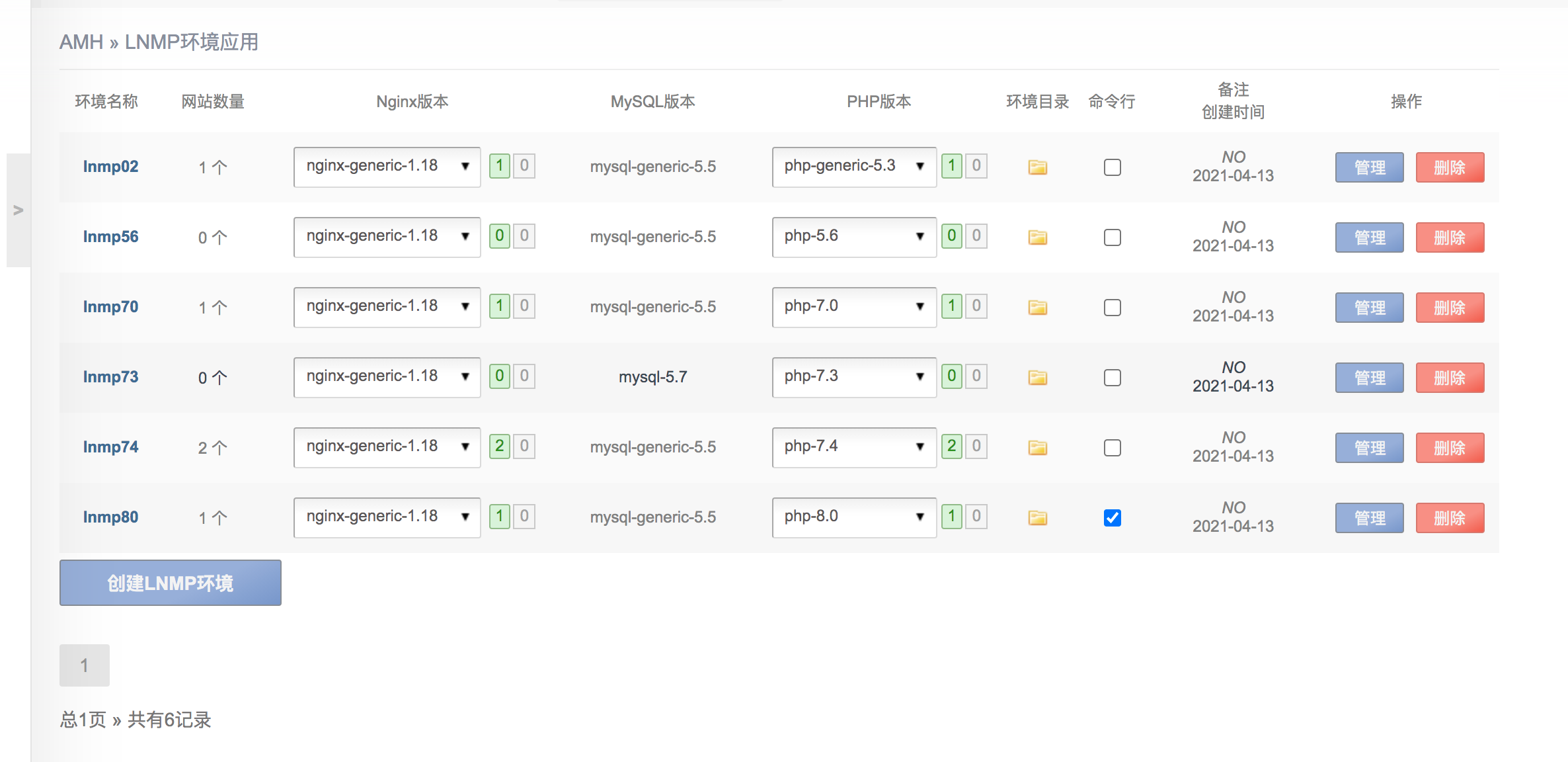
Task: Tick command line checkbox in lnmp73 row
Action: (x=1113, y=378)
